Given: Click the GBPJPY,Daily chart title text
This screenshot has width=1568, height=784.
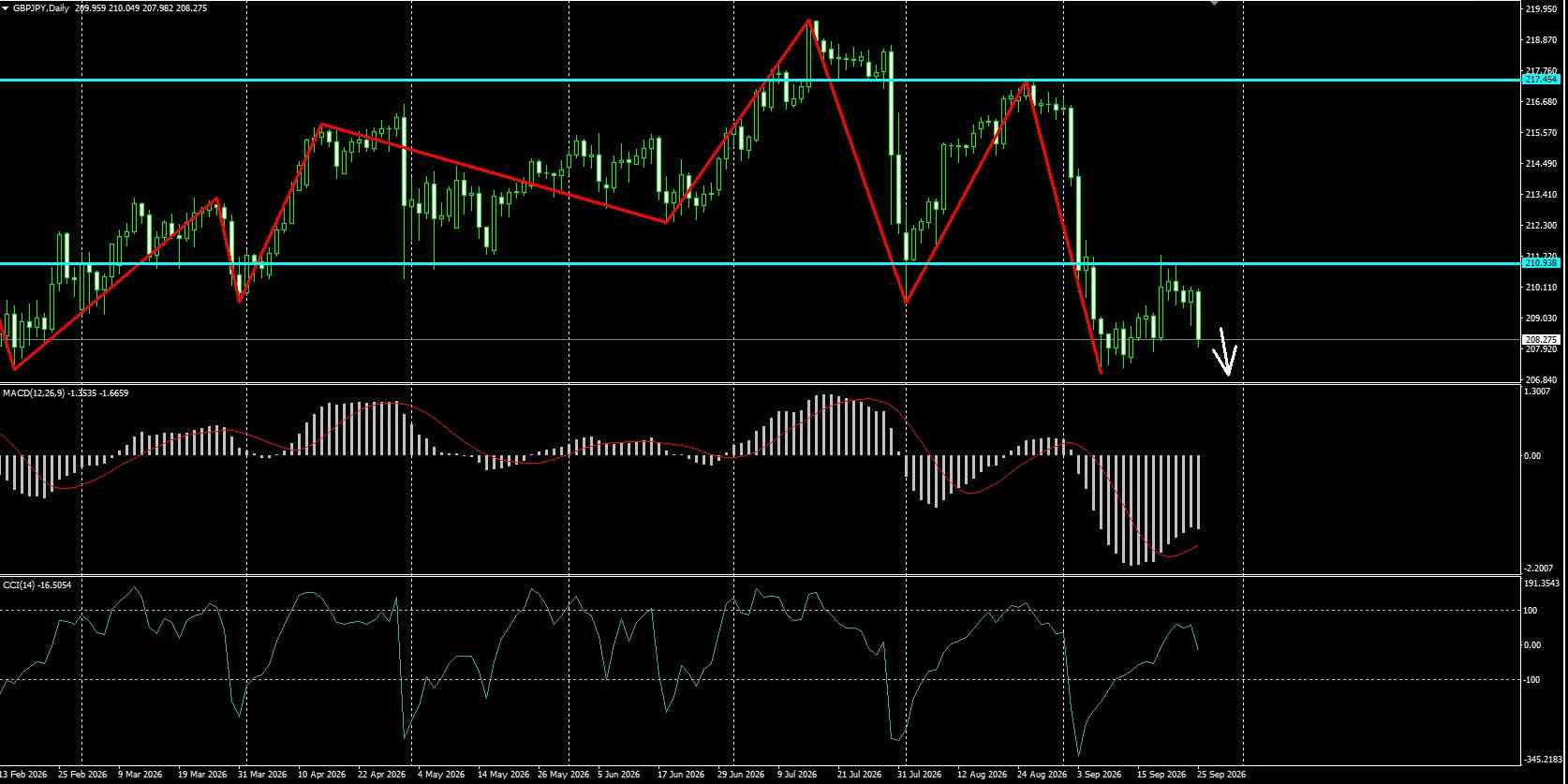Looking at the screenshot, I should coord(41,7).
